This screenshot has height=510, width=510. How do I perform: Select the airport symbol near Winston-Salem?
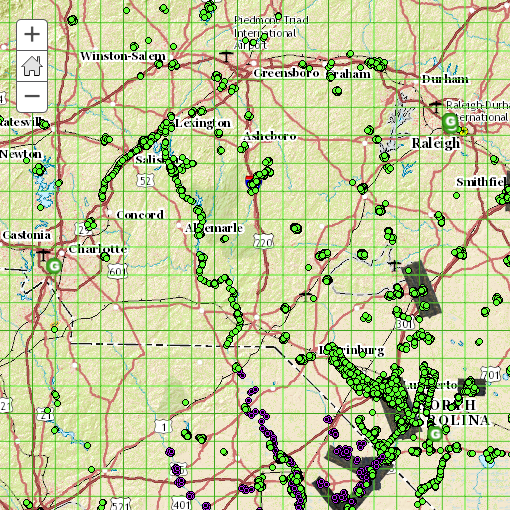tap(226, 56)
